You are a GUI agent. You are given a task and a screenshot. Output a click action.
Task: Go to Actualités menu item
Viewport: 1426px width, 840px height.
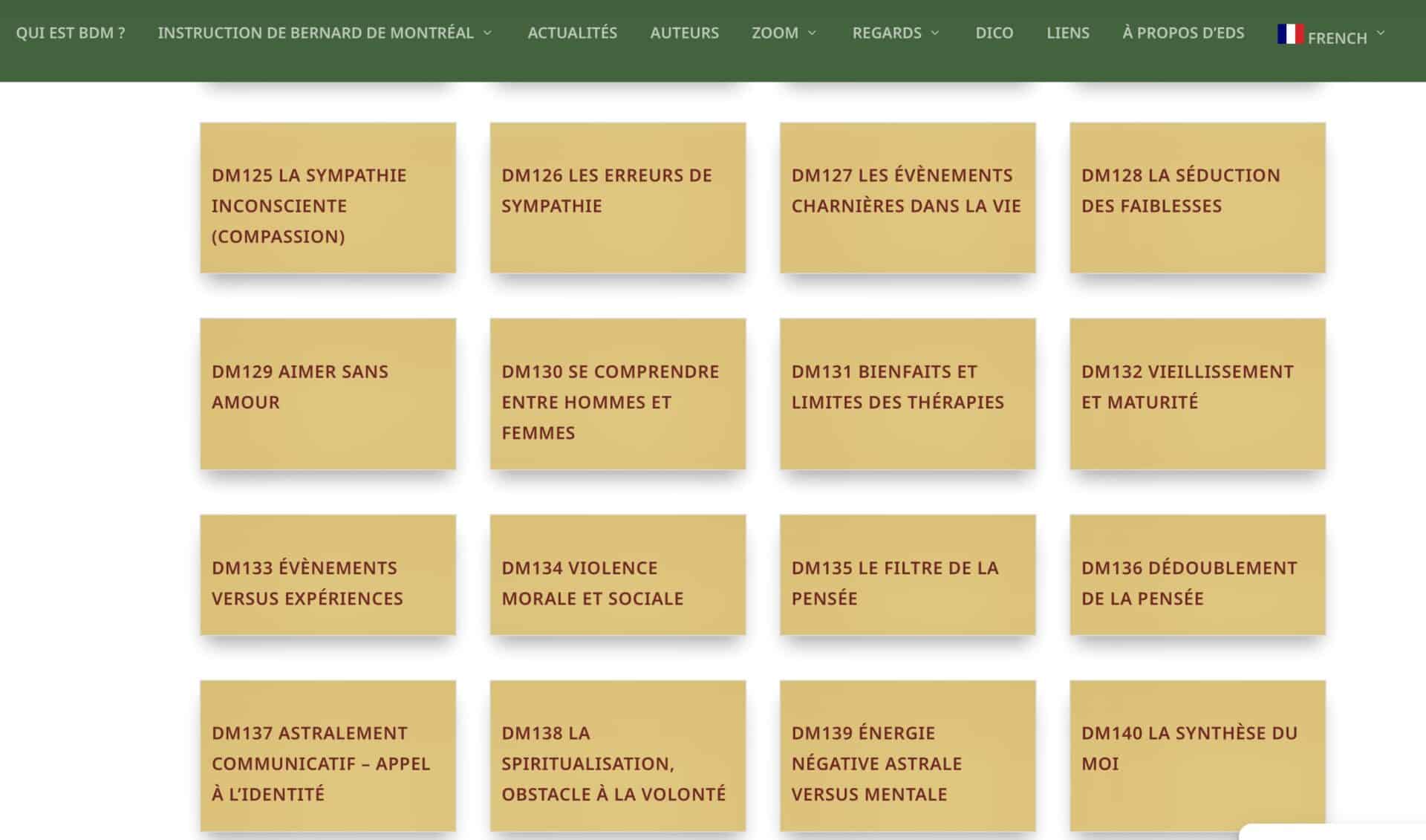point(572,33)
